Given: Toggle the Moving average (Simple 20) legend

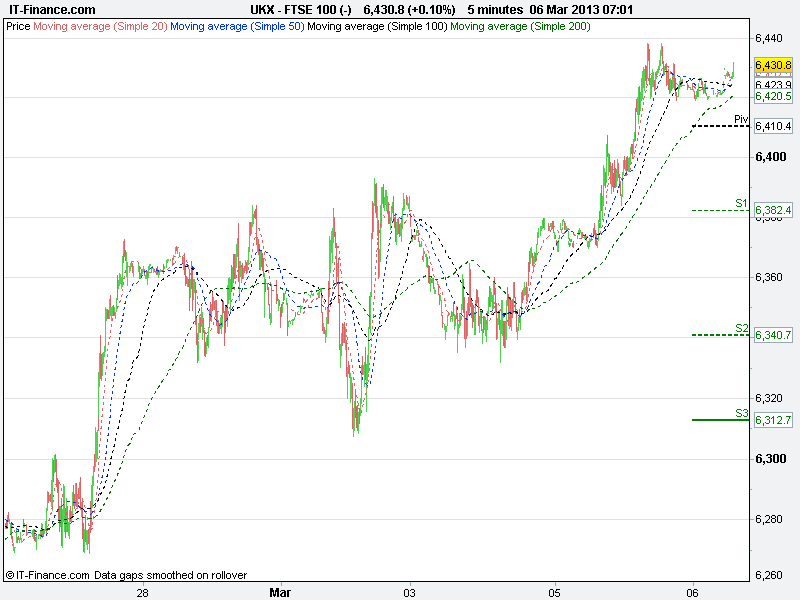Looking at the screenshot, I should pyautogui.click(x=100, y=26).
